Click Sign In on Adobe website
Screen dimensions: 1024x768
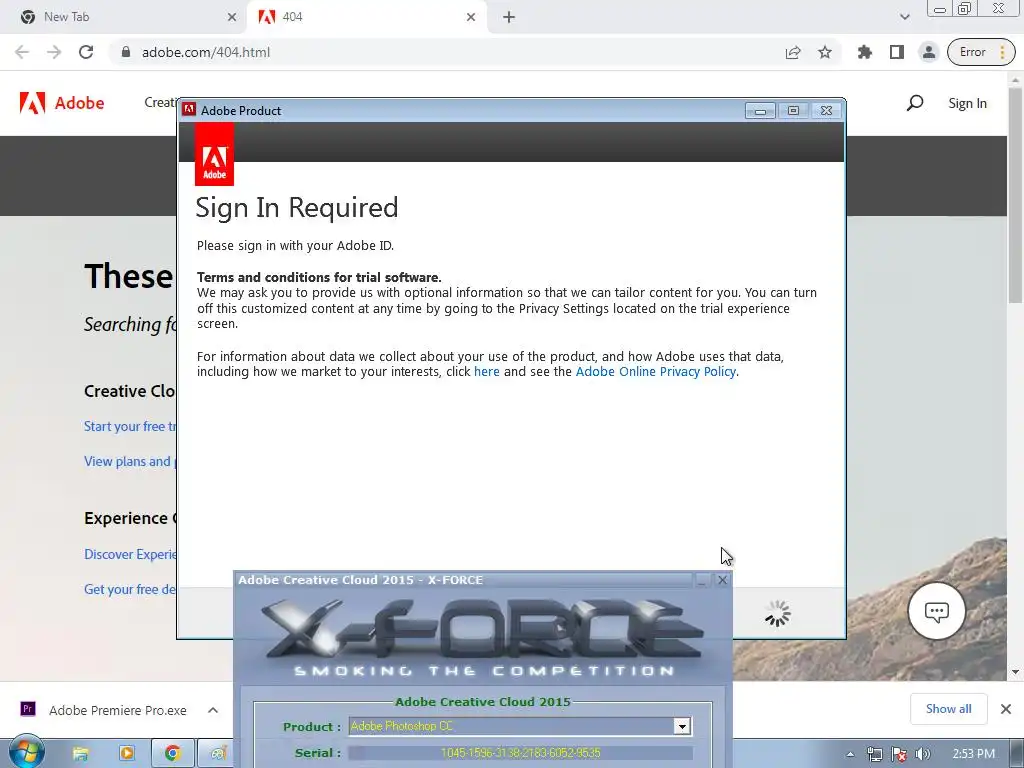click(x=967, y=103)
